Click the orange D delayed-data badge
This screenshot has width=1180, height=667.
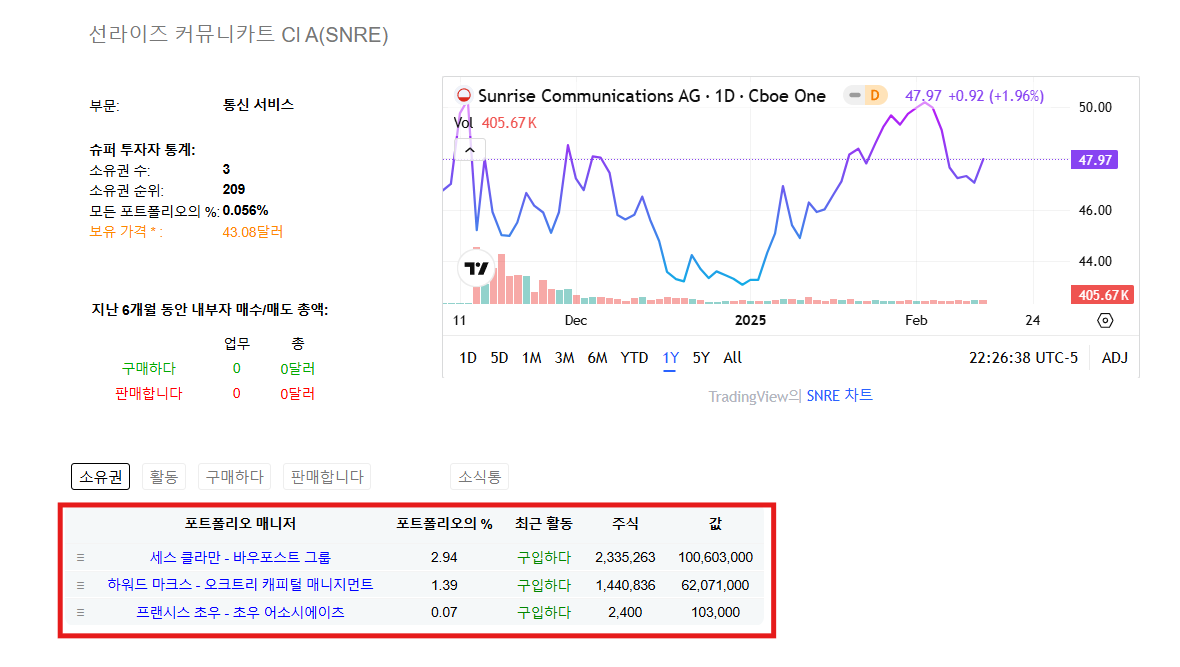(x=874, y=96)
